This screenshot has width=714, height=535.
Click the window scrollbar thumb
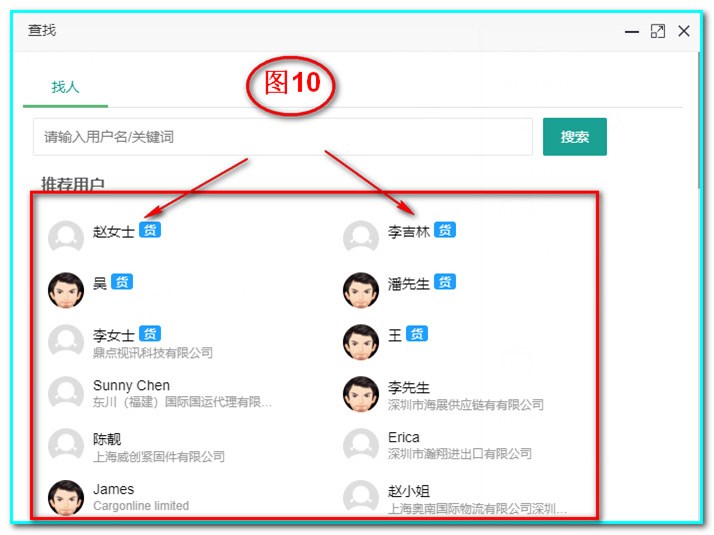click(x=699, y=121)
